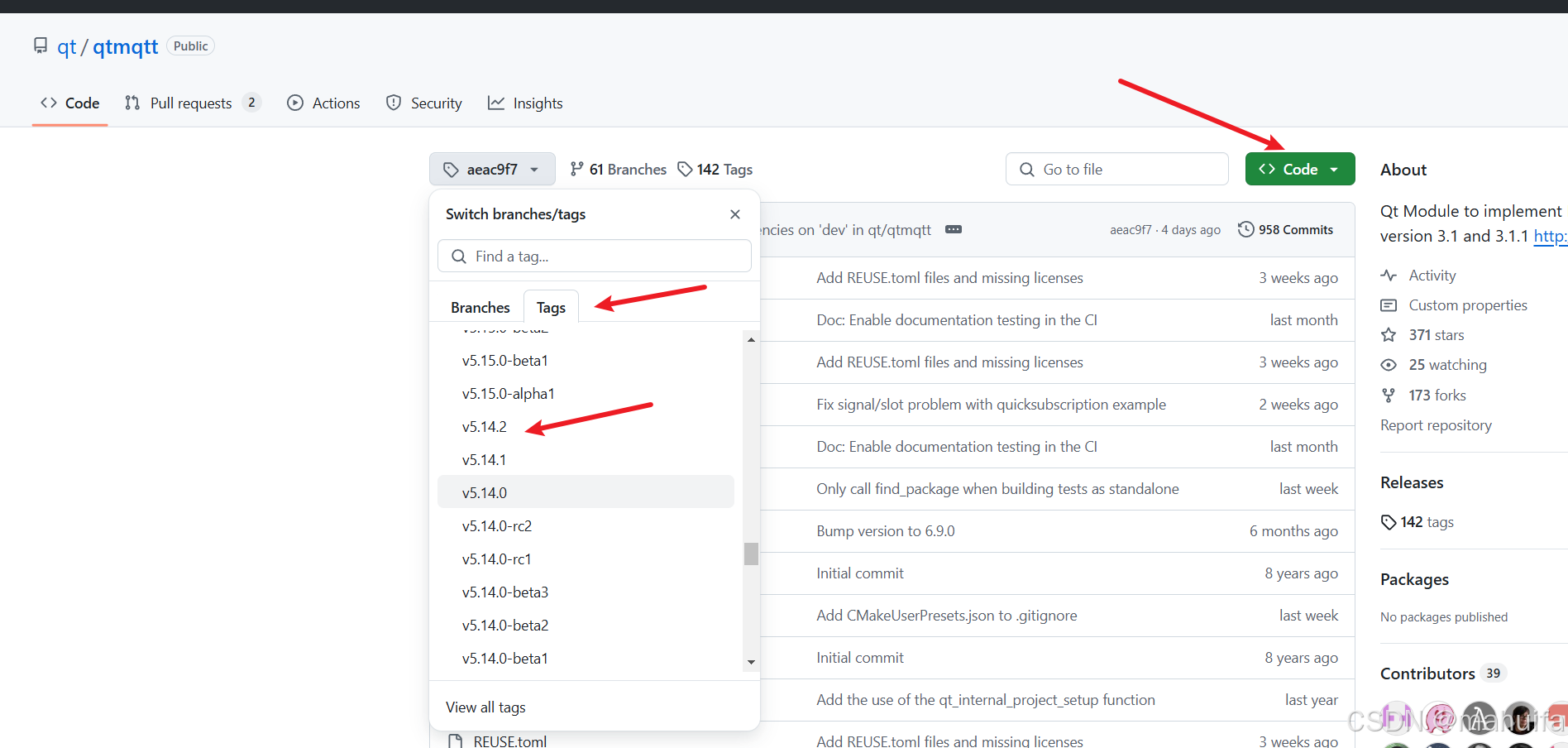Viewport: 1568px width, 748px height.
Task: Switch to the Branches tab in popup
Action: 480,307
